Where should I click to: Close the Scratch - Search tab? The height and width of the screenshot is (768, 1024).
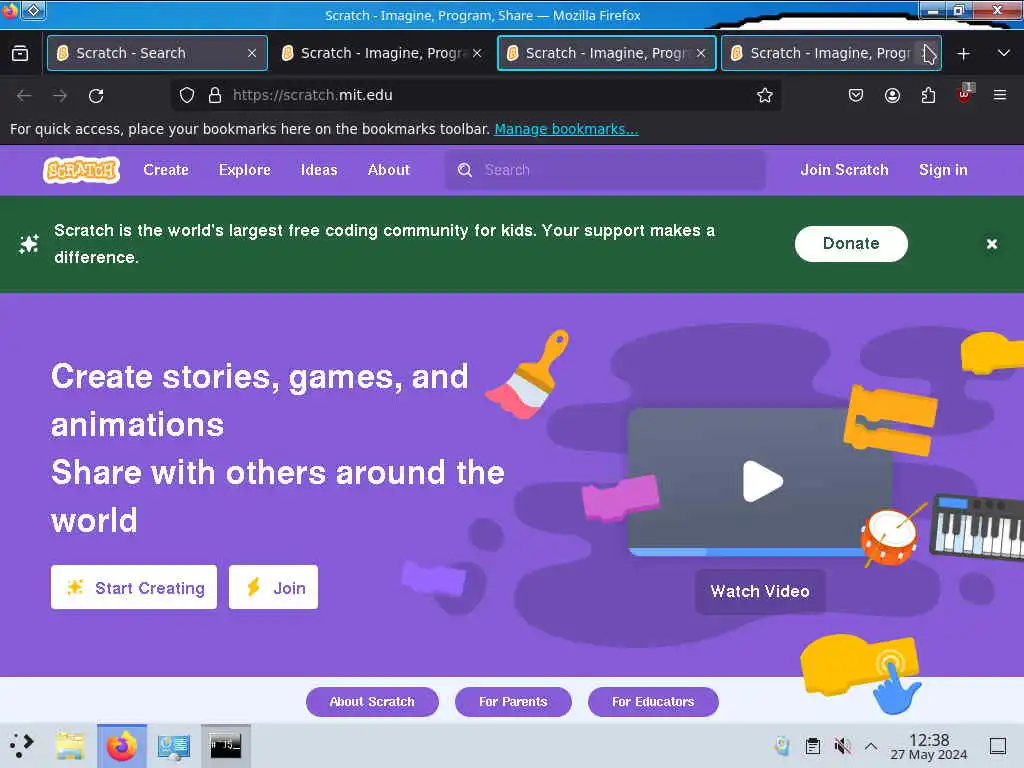pos(252,53)
